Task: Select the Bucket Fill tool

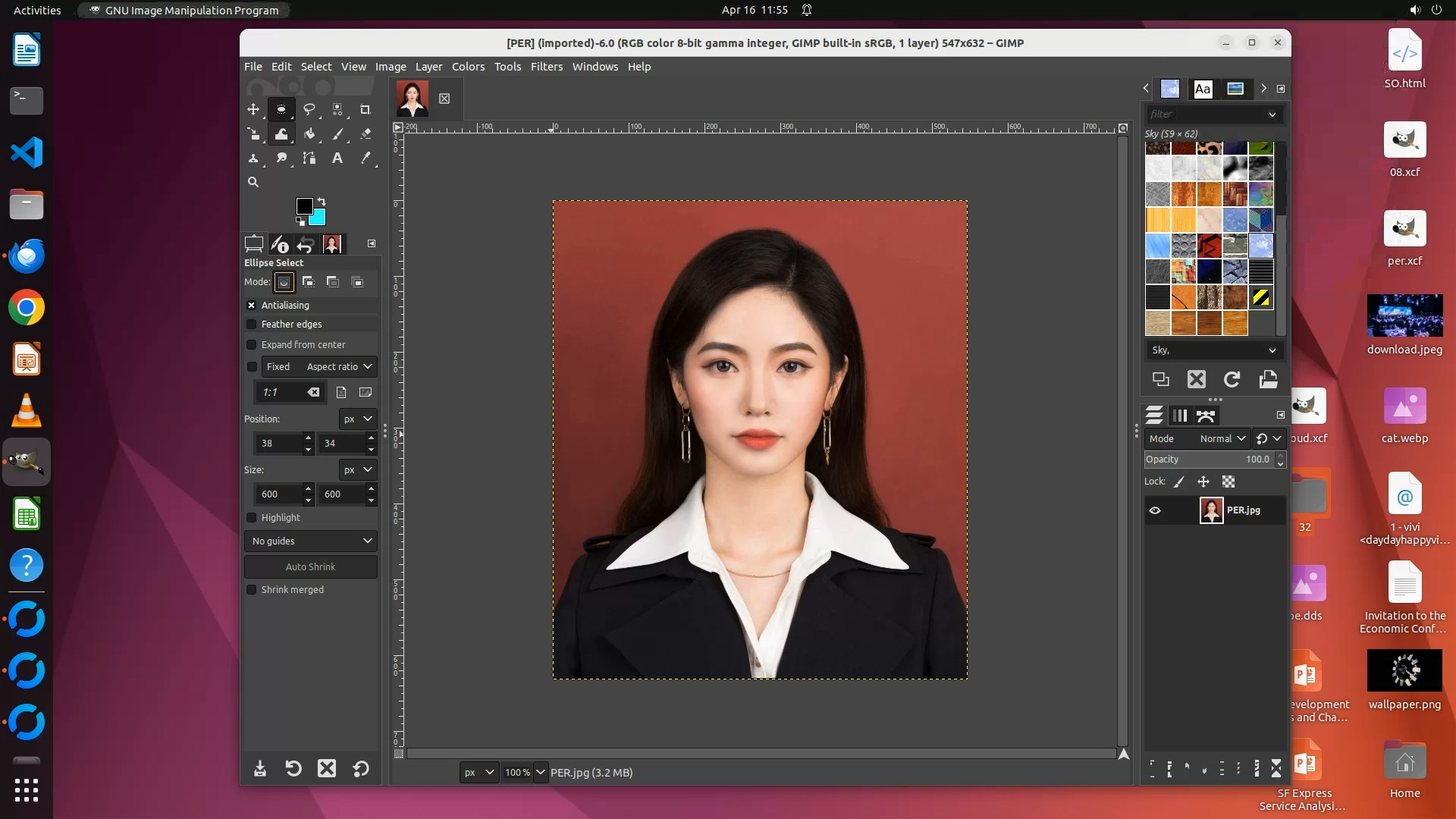Action: pyautogui.click(x=309, y=134)
